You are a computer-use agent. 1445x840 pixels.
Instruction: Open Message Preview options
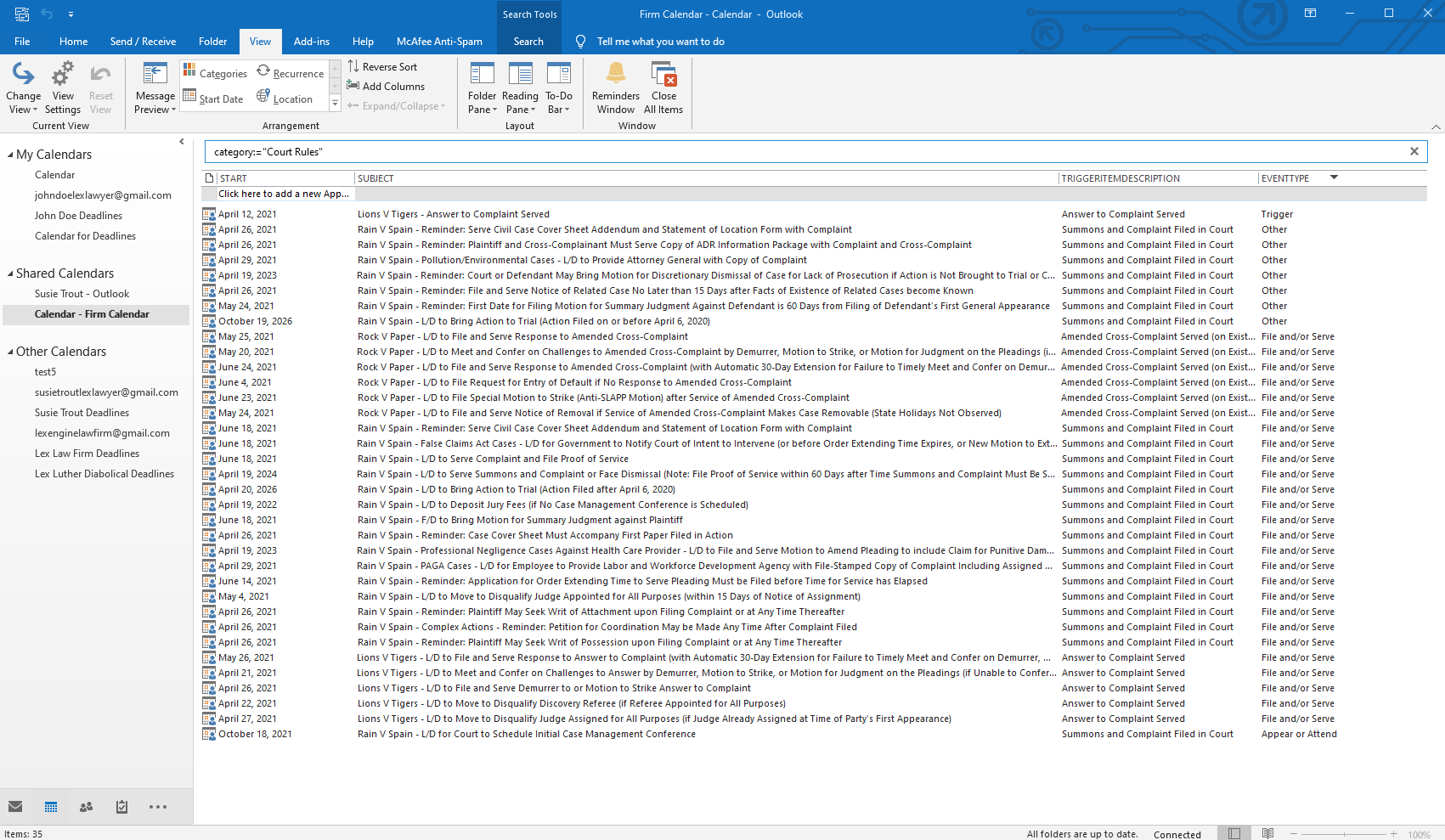pyautogui.click(x=155, y=87)
